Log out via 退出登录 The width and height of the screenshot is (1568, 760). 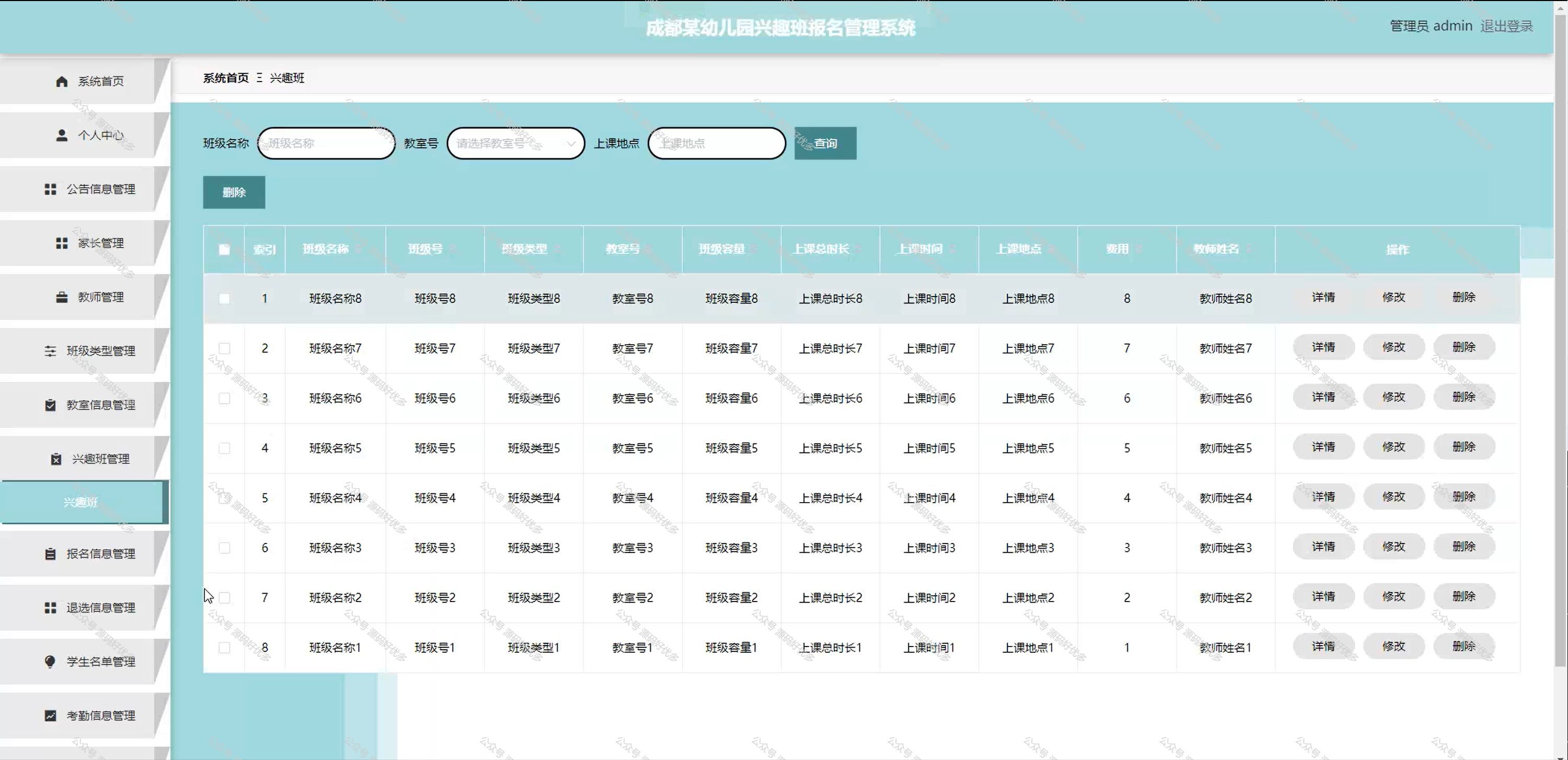1506,26
